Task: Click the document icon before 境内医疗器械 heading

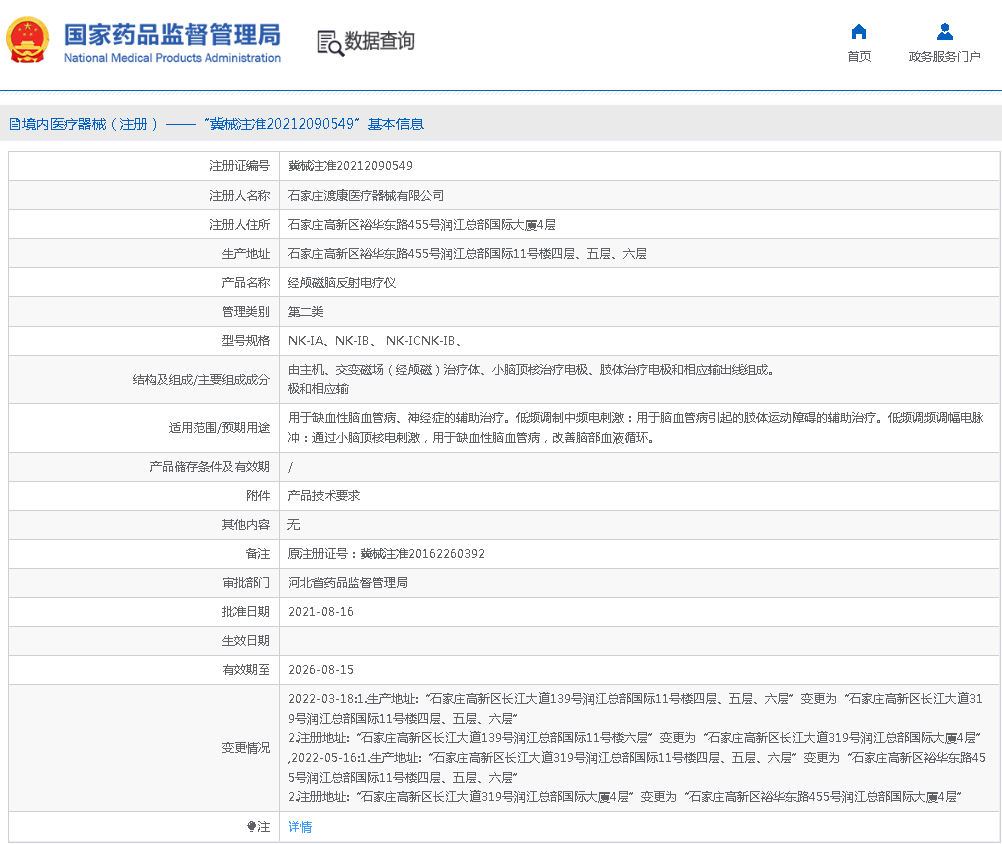Action: click(x=14, y=124)
